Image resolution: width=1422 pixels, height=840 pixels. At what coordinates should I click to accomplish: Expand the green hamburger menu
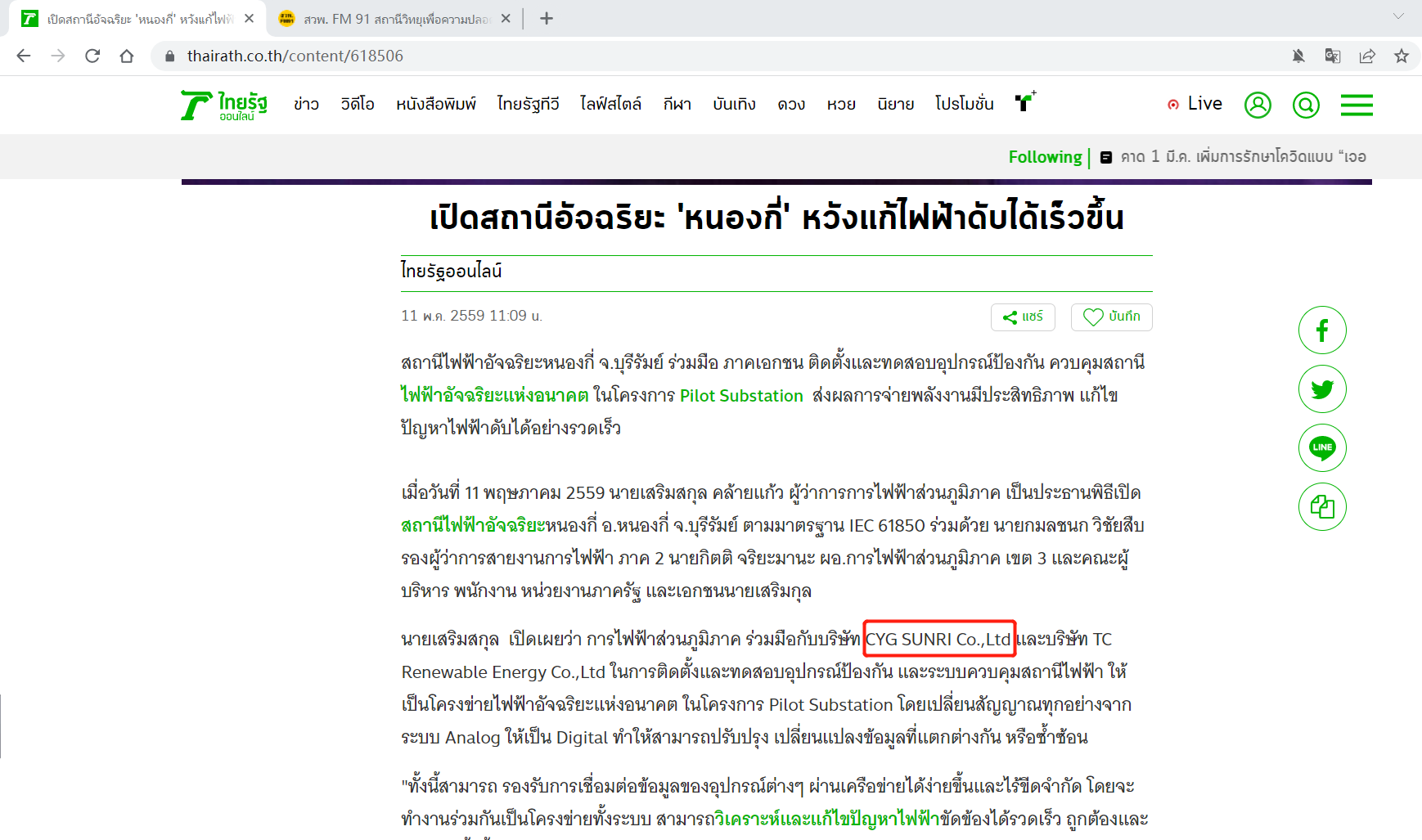[1356, 105]
